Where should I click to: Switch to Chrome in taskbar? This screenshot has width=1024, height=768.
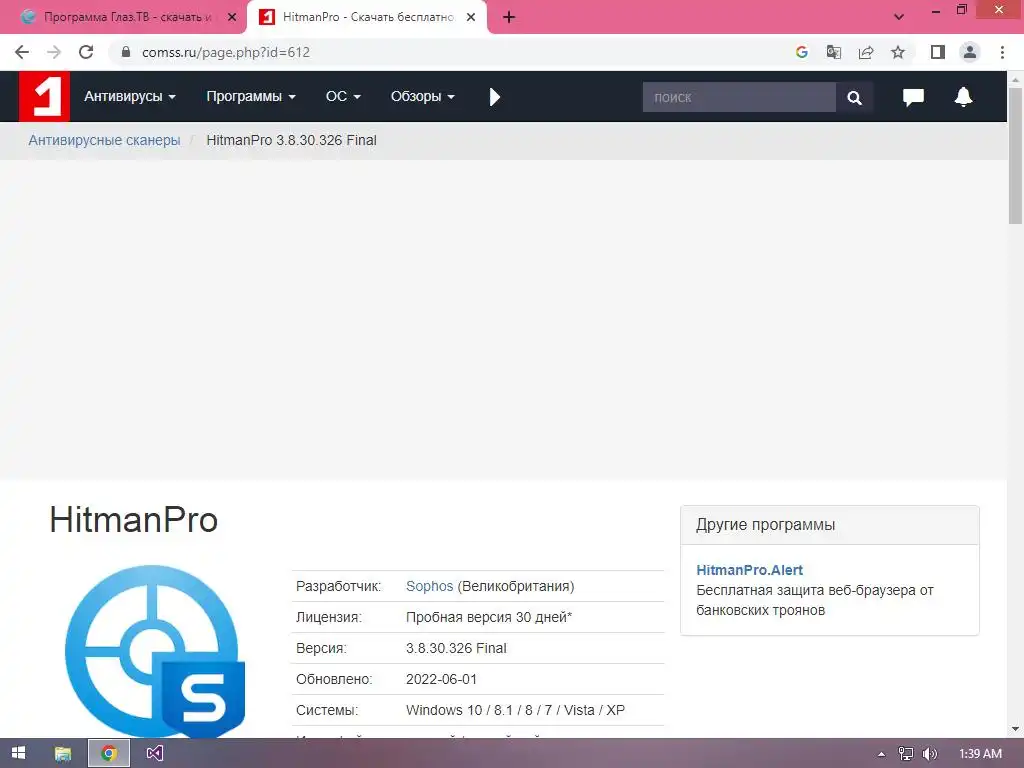(x=109, y=754)
